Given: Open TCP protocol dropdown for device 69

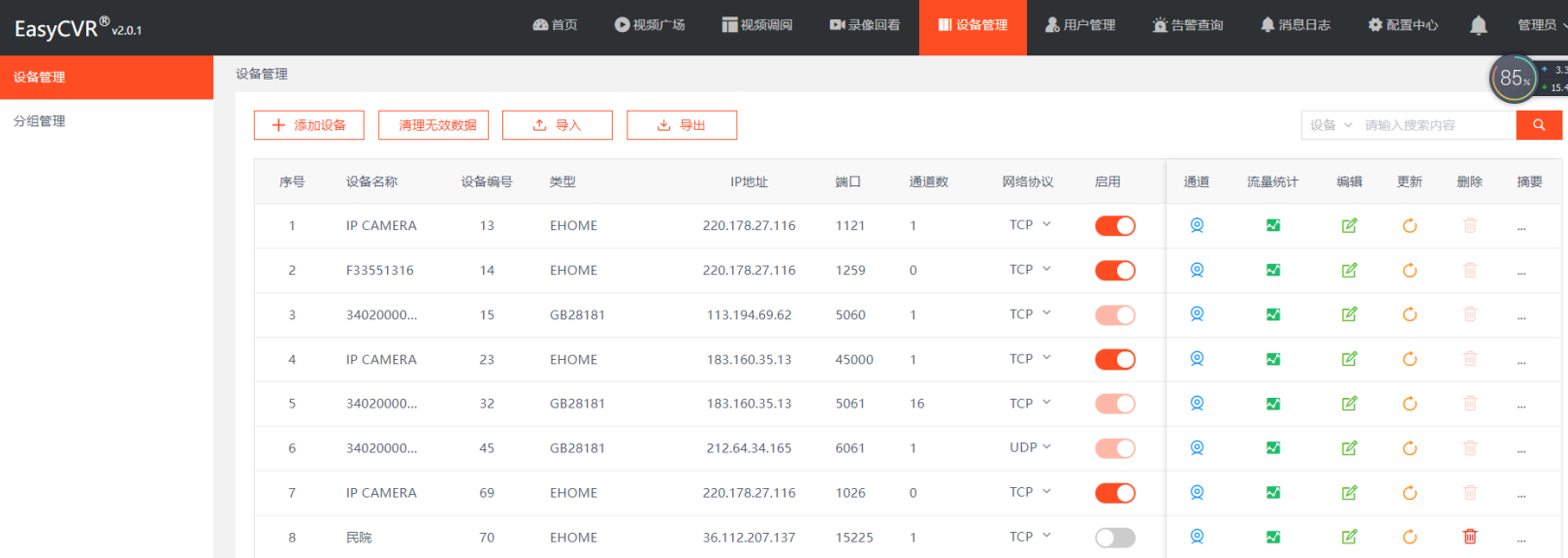Looking at the screenshot, I should coord(1030,491).
